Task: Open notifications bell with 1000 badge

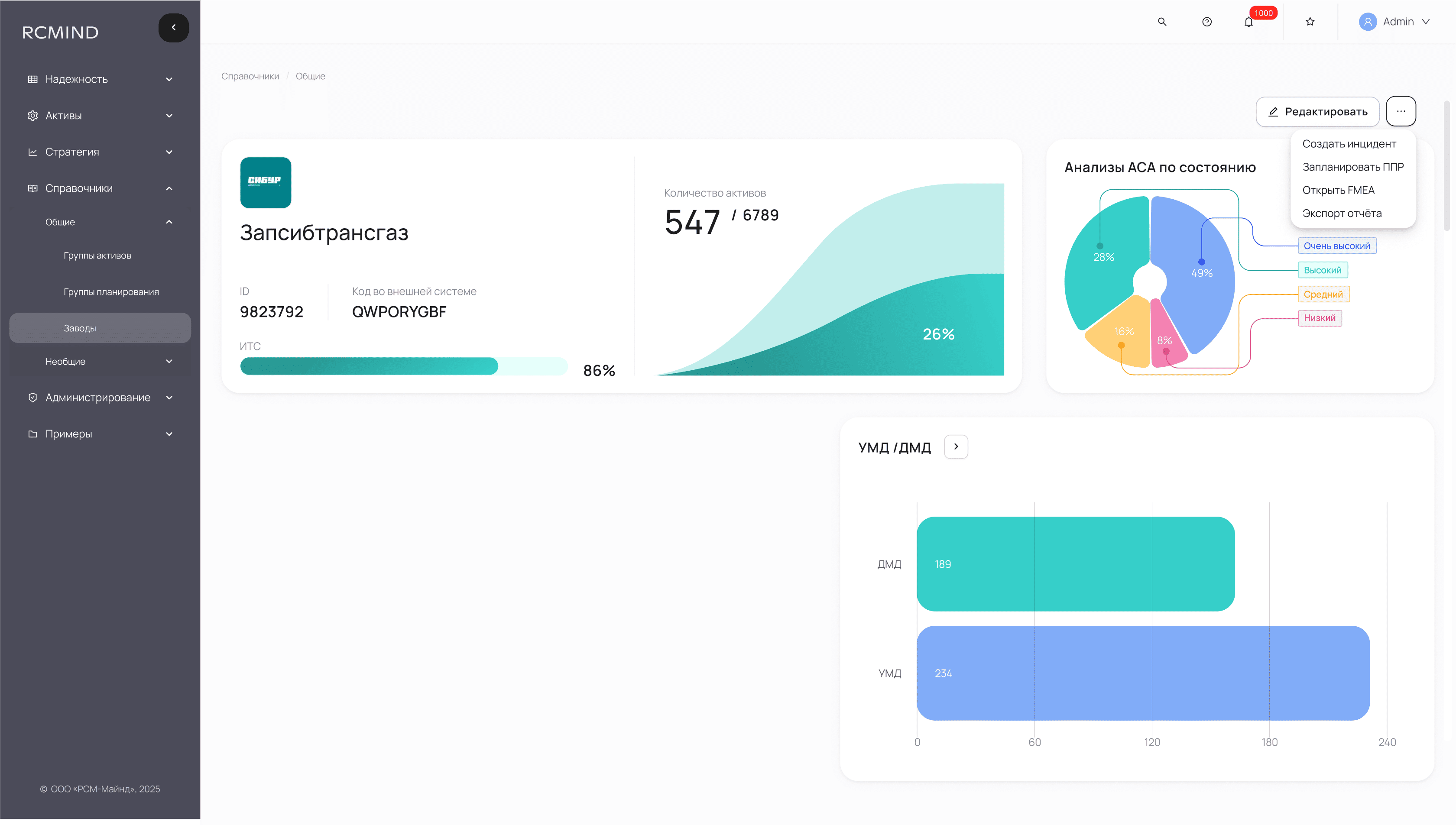Action: coord(1248,22)
